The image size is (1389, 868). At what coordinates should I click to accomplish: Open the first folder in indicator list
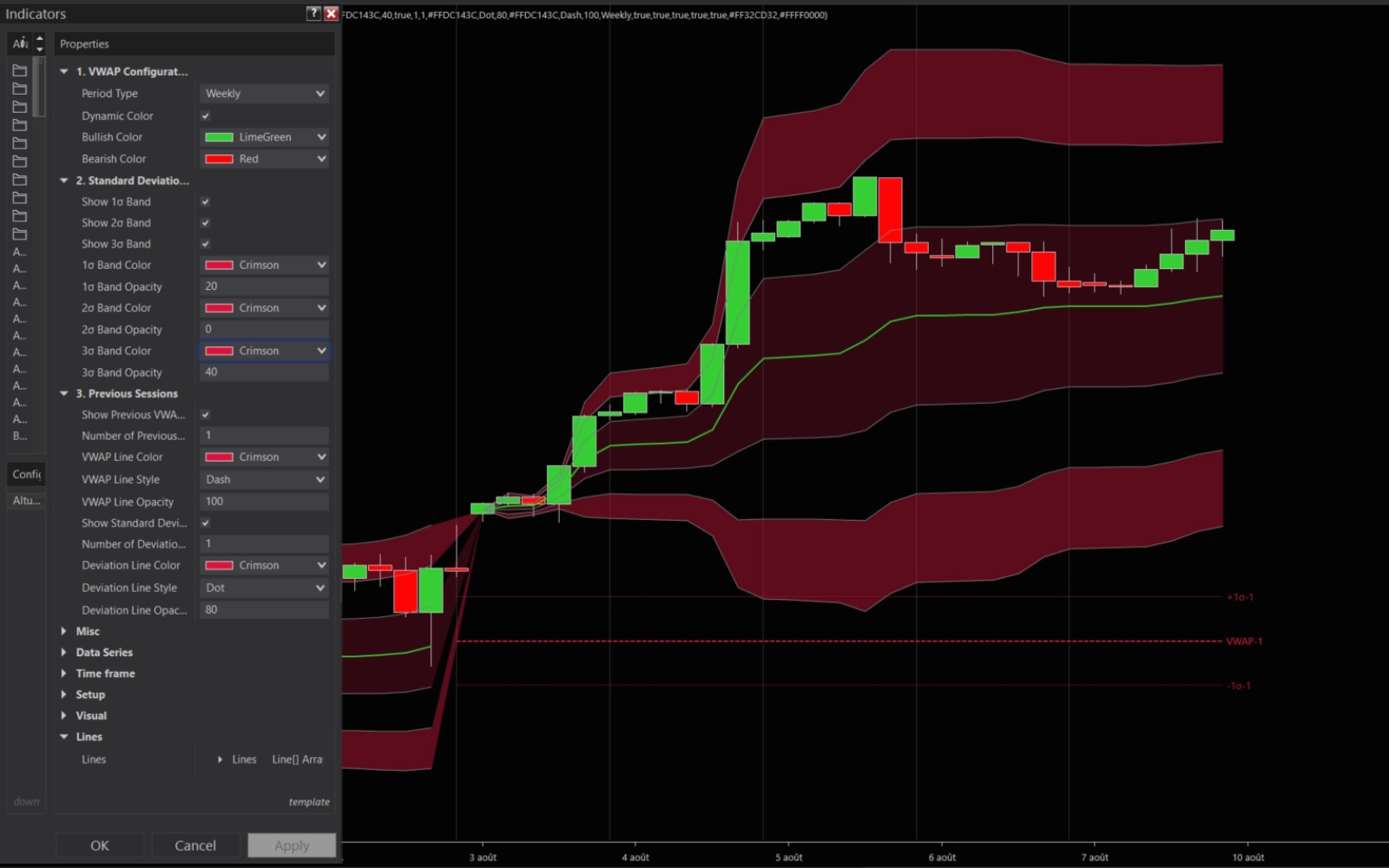click(x=19, y=70)
